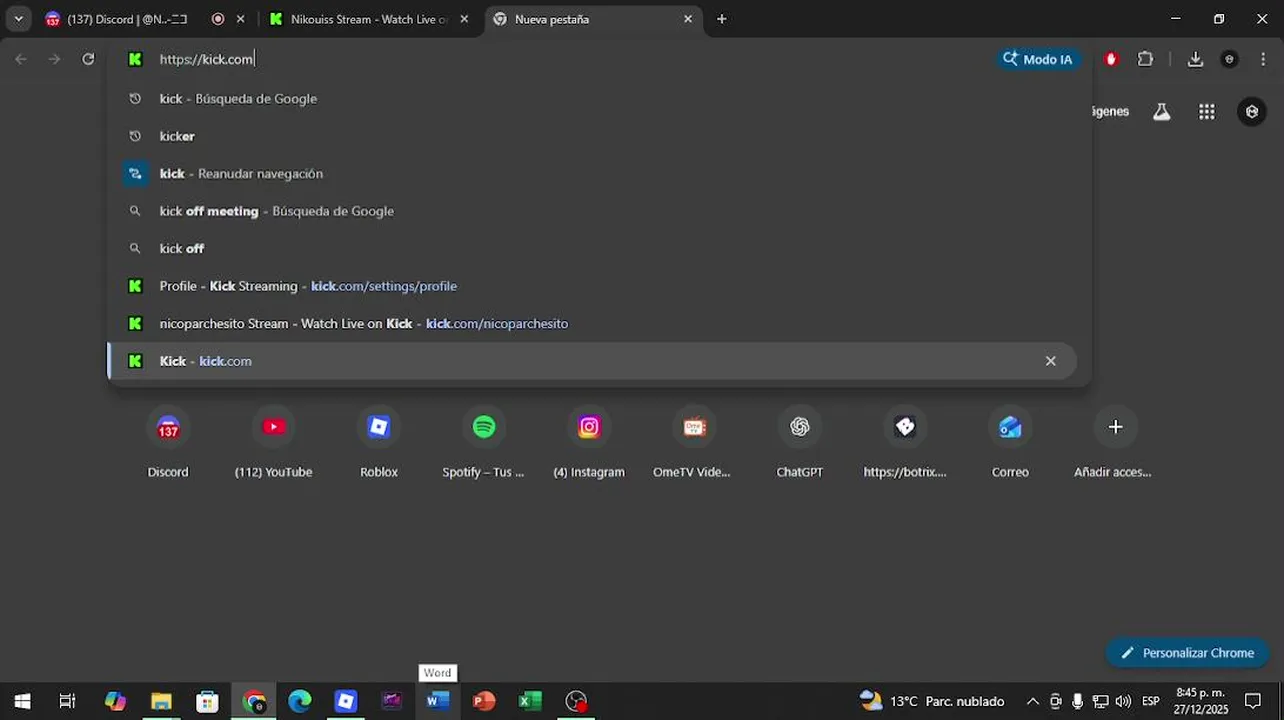Open a new tab with plus button
The height and width of the screenshot is (720, 1284).
click(722, 19)
